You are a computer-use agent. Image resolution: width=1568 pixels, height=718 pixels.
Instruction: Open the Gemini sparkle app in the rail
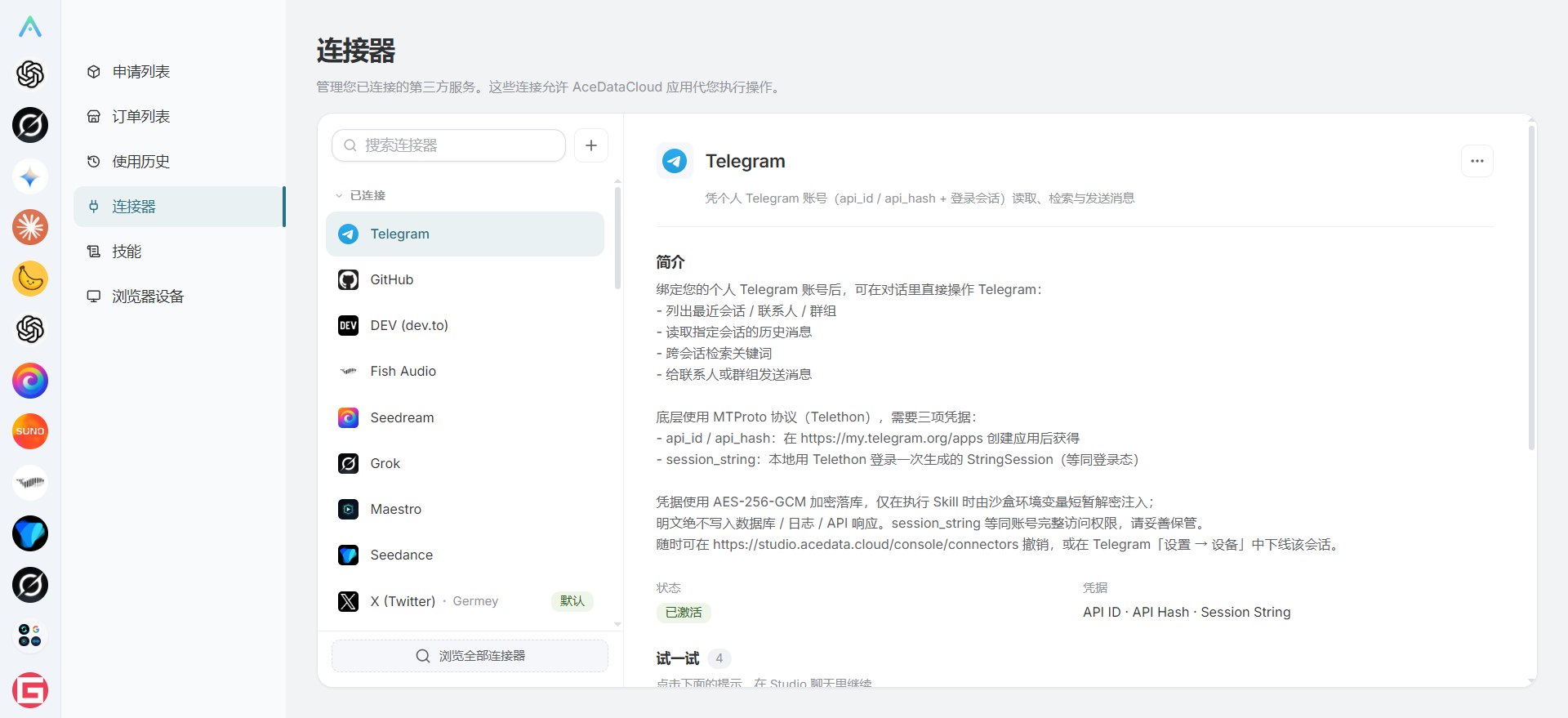coord(30,176)
